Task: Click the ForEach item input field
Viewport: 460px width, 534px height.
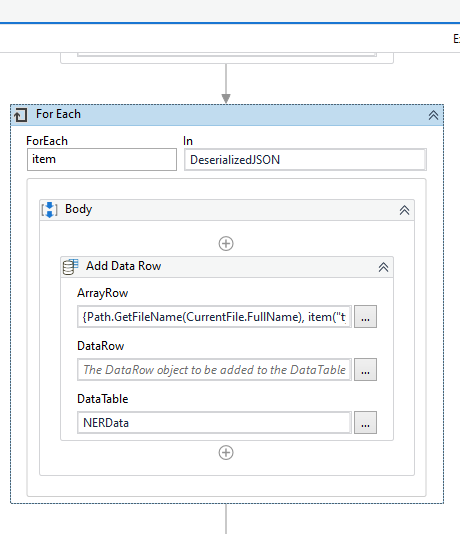Action: 102,159
